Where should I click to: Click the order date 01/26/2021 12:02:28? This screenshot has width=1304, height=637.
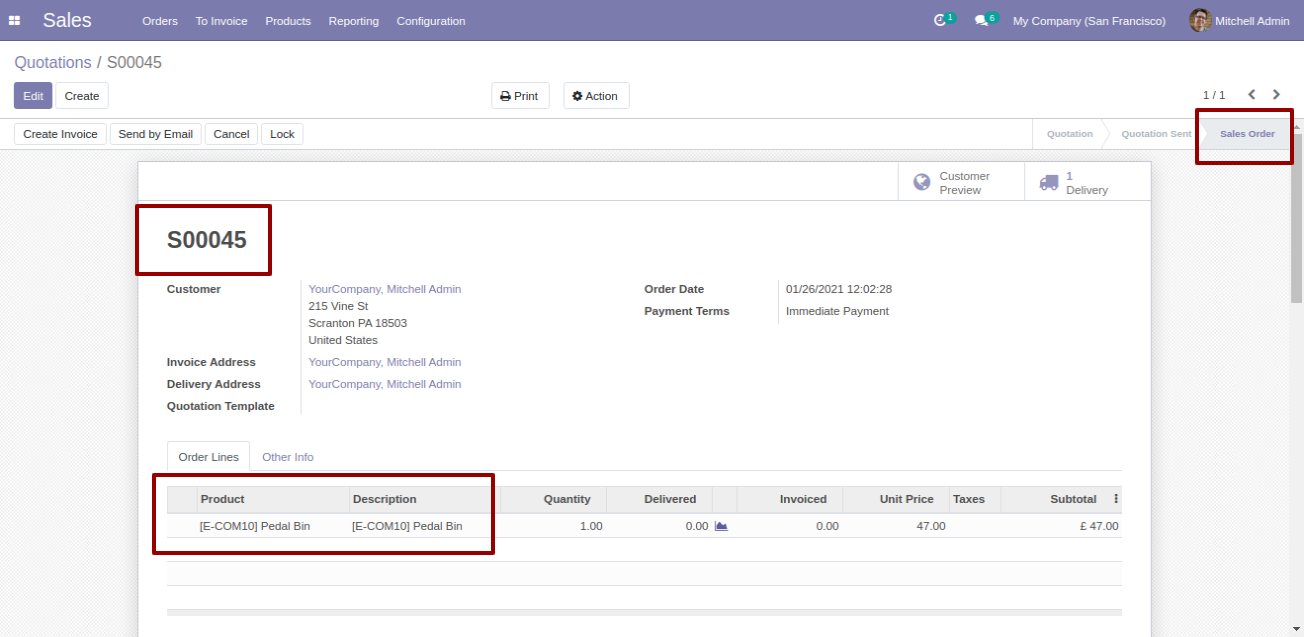pyautogui.click(x=839, y=289)
